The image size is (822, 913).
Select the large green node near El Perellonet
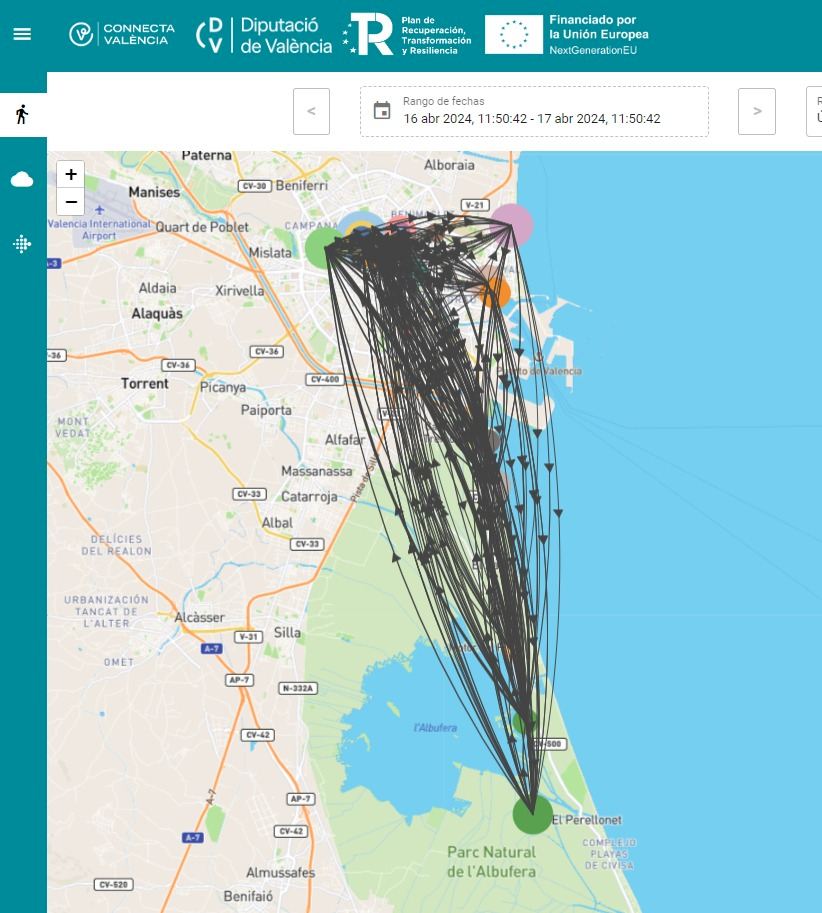tap(532, 814)
